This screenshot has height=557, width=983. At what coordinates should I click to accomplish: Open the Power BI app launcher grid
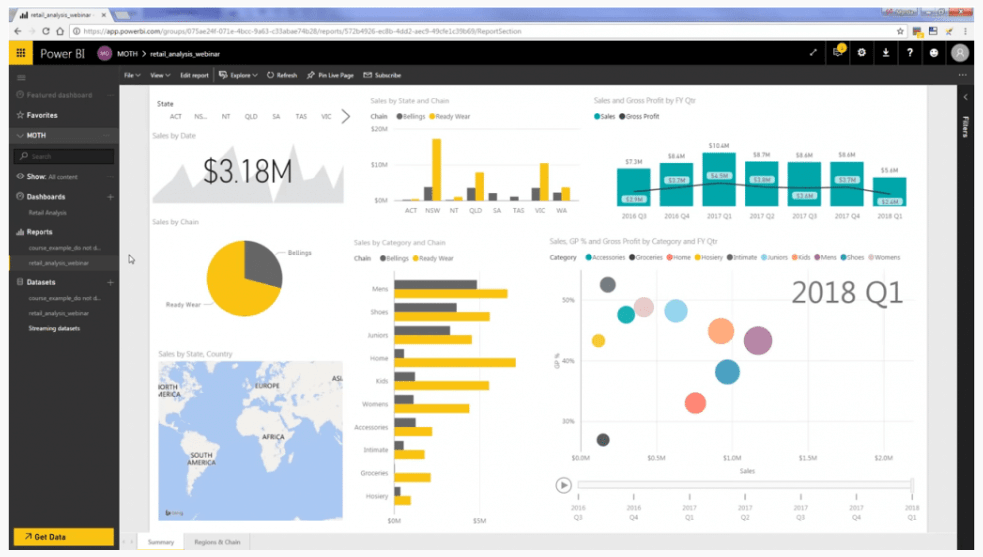(22, 53)
